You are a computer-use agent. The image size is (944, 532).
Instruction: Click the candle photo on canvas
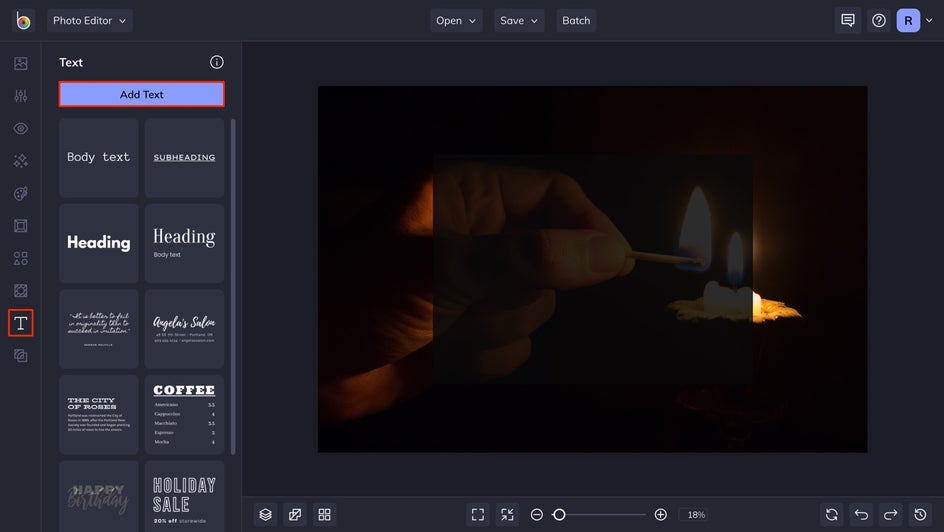pyautogui.click(x=592, y=269)
